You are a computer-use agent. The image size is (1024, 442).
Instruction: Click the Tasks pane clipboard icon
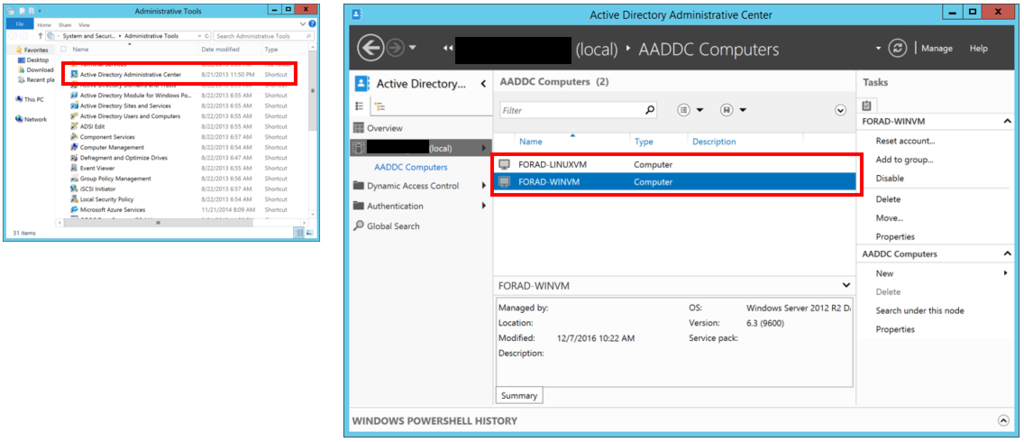(x=867, y=105)
